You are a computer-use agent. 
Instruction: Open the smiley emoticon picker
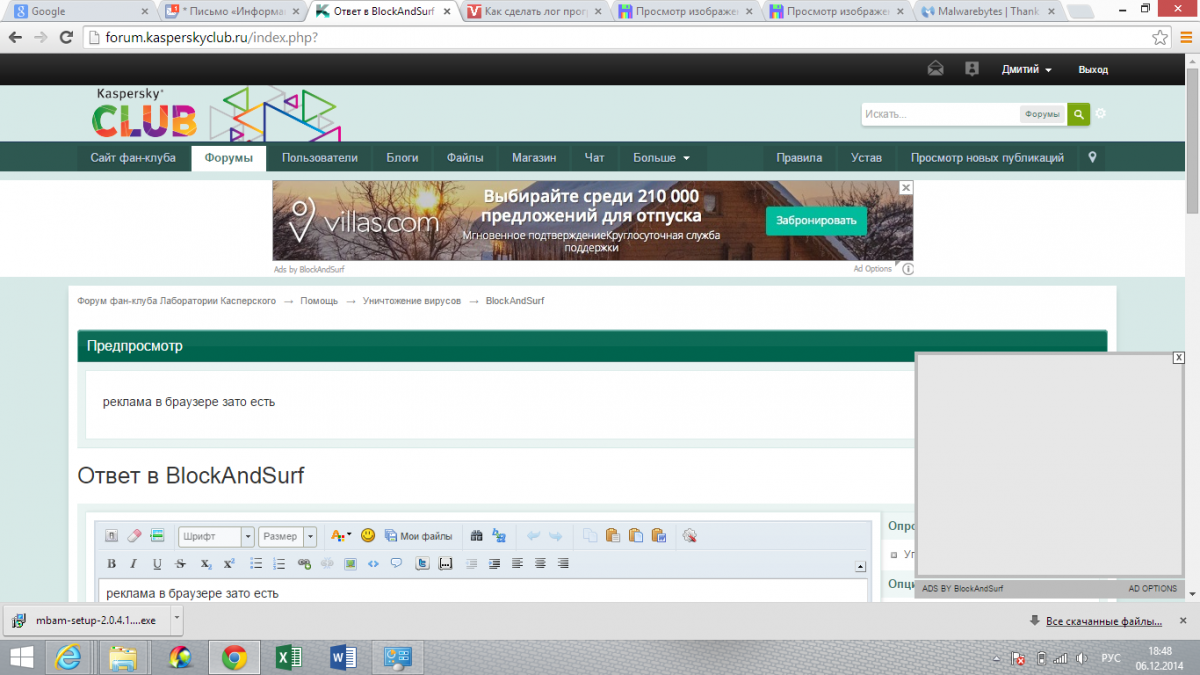click(x=368, y=536)
